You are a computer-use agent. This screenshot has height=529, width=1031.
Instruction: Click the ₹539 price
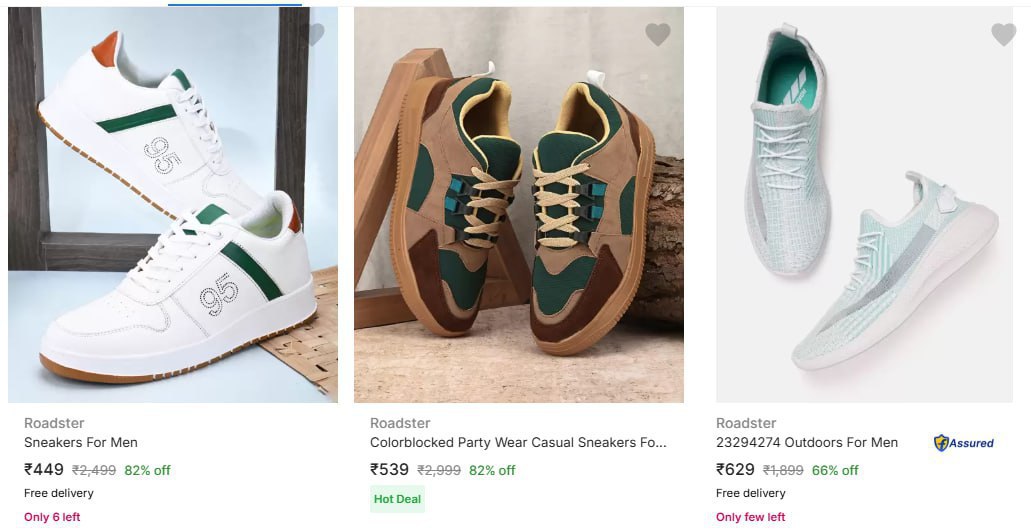point(390,469)
